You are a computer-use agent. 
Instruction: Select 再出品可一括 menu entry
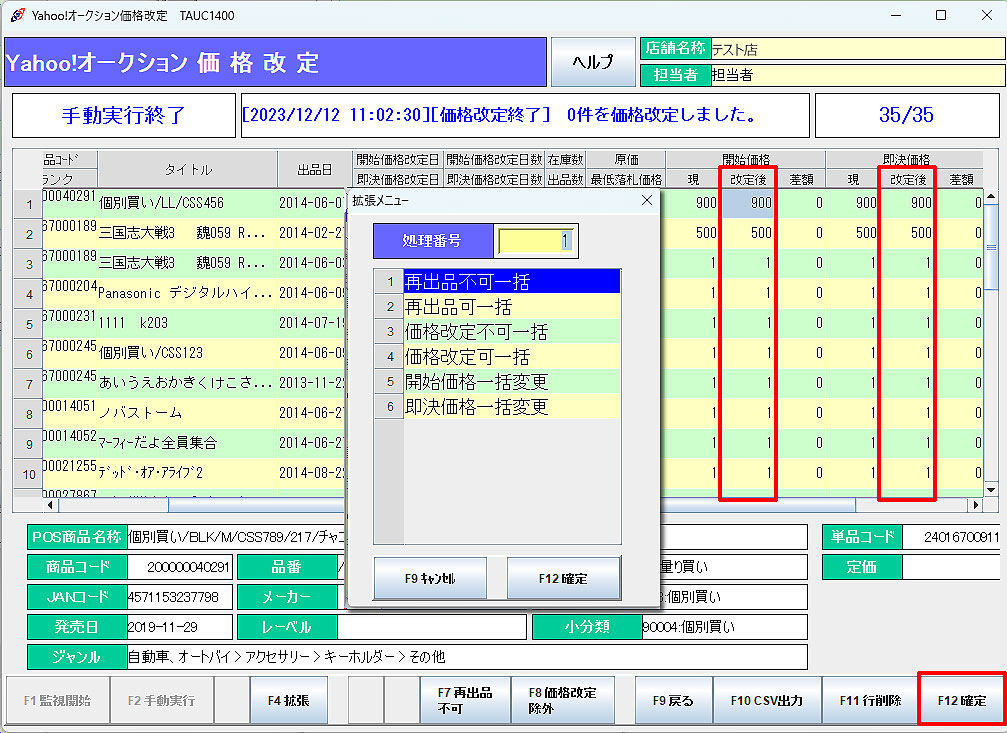511,306
